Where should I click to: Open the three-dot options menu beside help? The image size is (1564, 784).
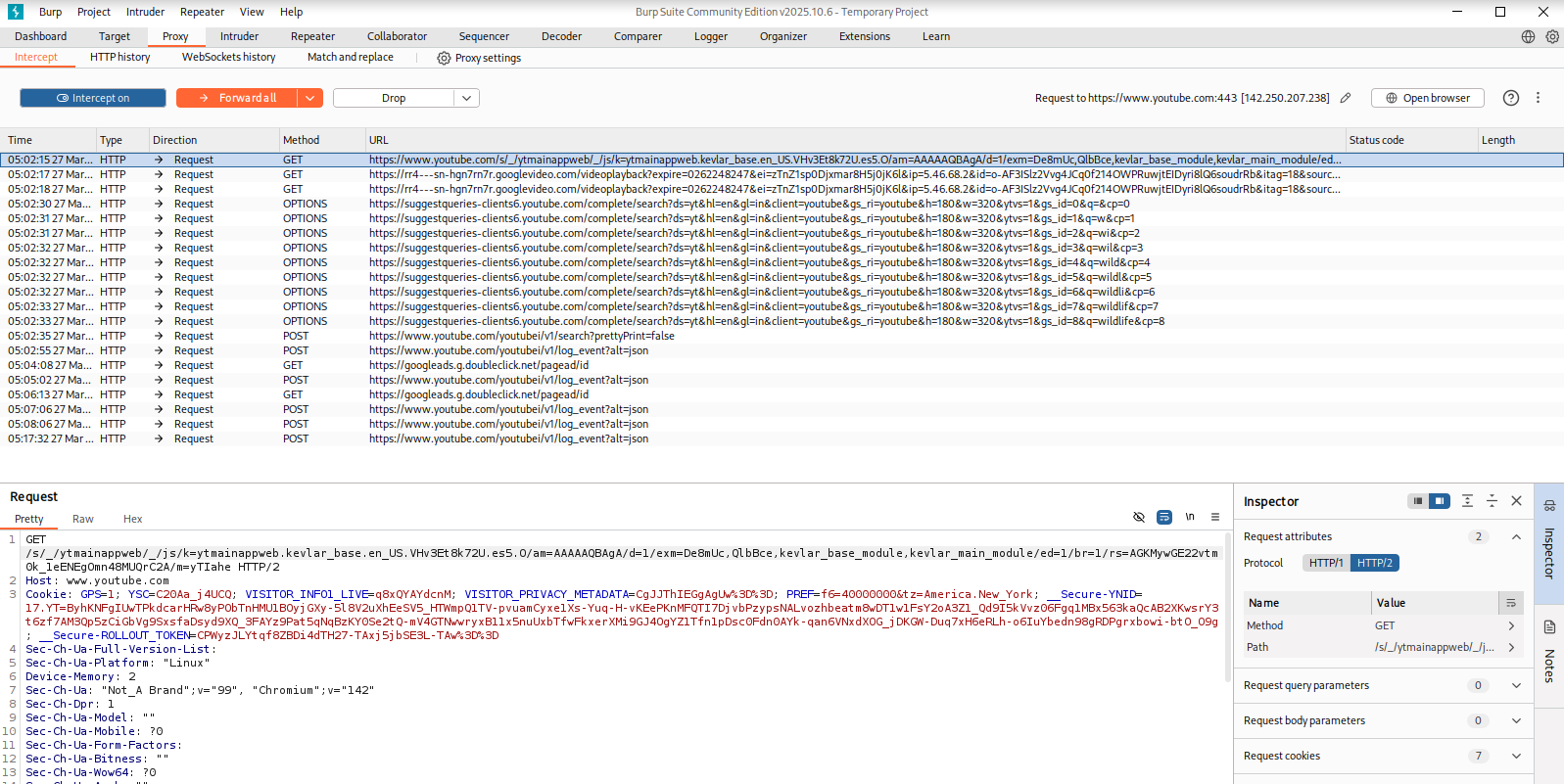(1538, 98)
